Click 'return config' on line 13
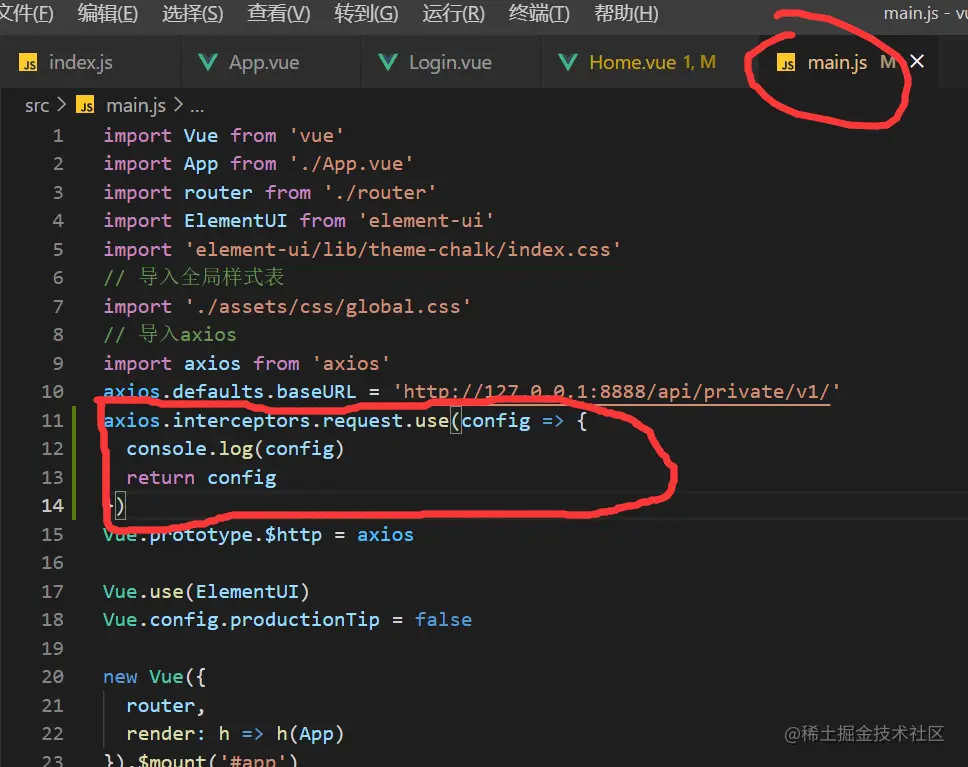Viewport: 968px width, 767px height. coord(201,477)
